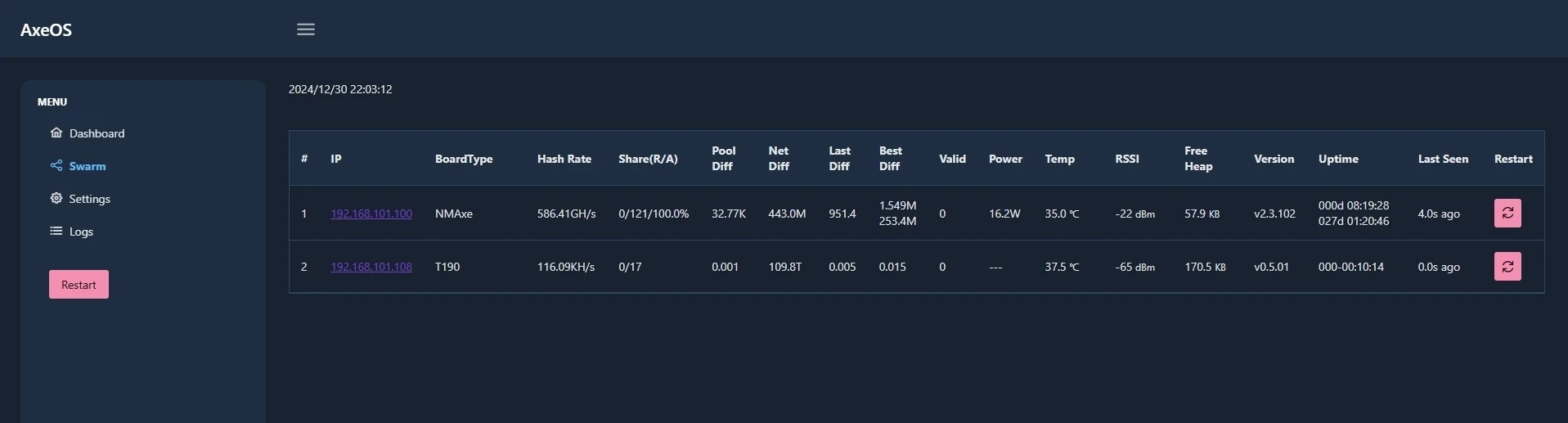Open the 192.168.101.100 device link
The height and width of the screenshot is (423, 1568).
tap(371, 214)
